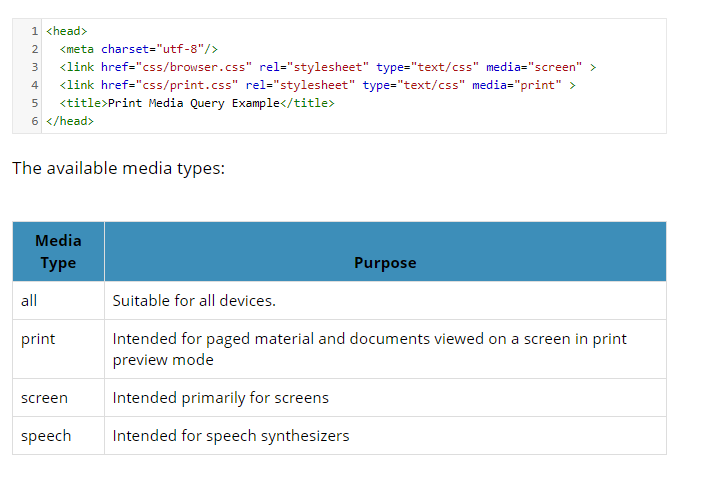Click line number 3 in code gutter
The image size is (701, 479).
click(34, 67)
